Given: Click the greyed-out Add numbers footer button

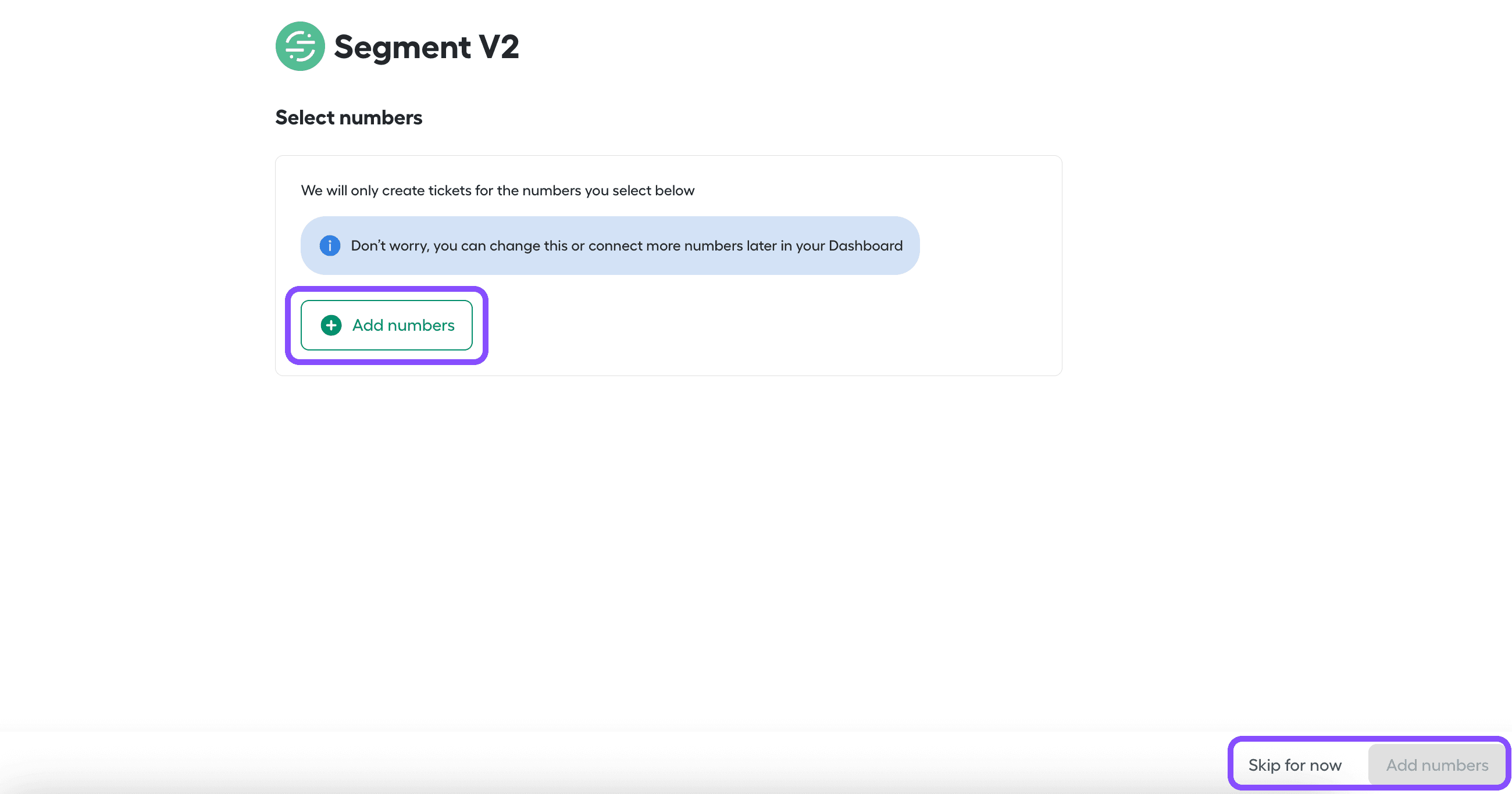Looking at the screenshot, I should pyautogui.click(x=1436, y=765).
